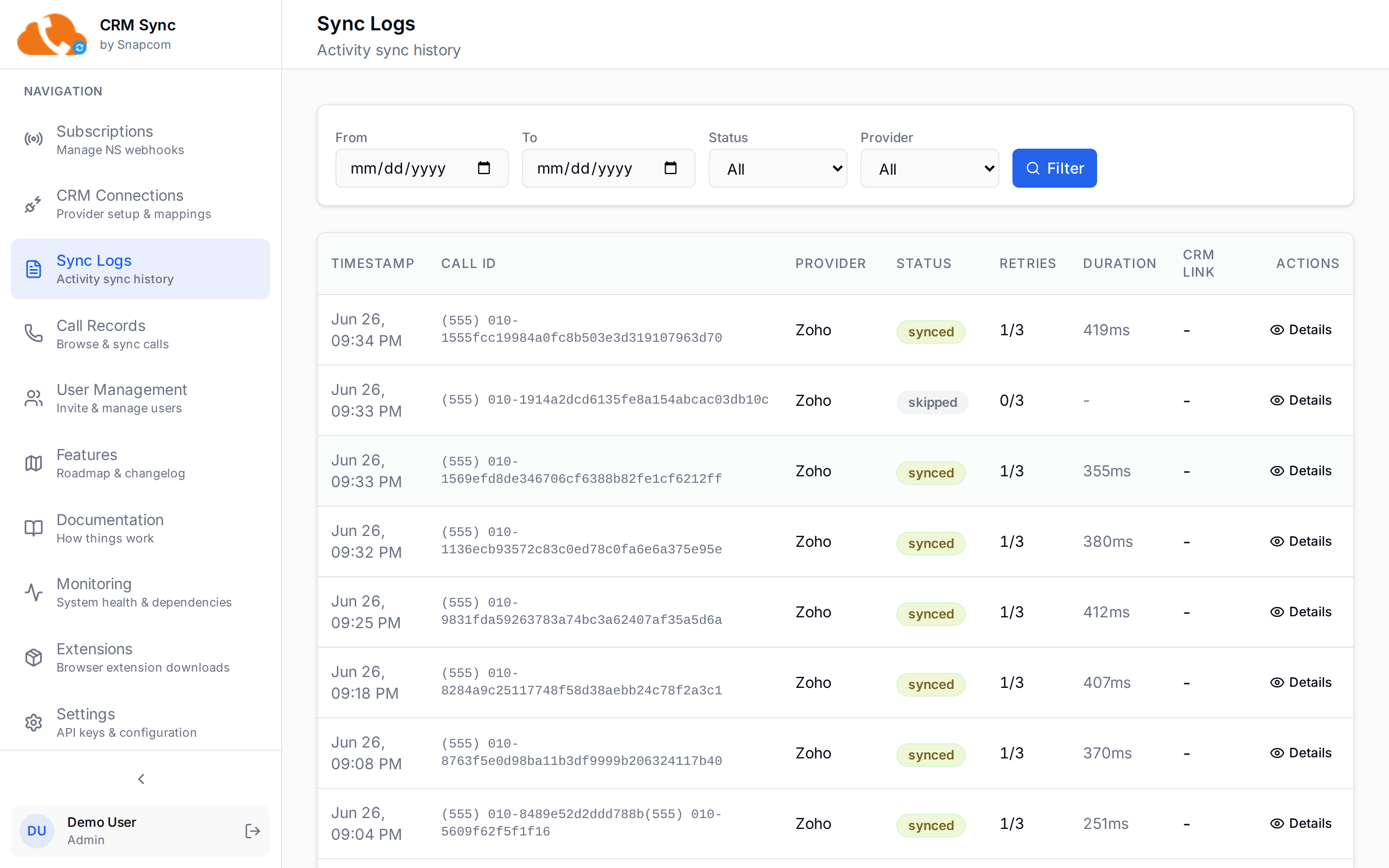Screen dimensions: 1389x868
Task: Log out using the exit icon
Action: (252, 831)
